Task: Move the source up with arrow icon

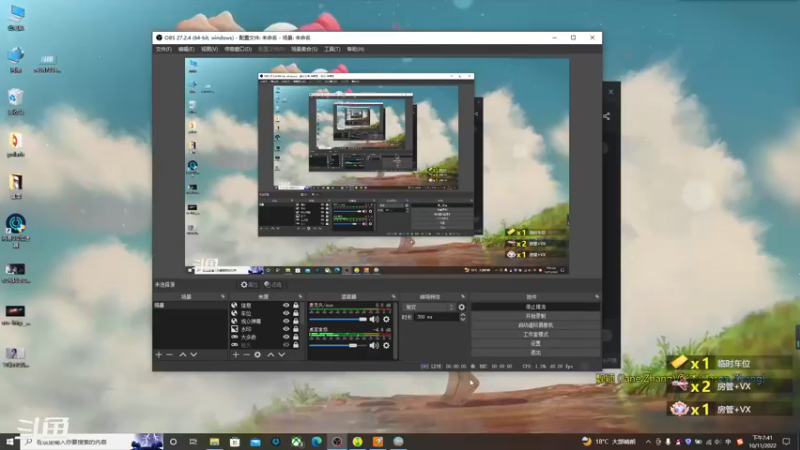Action: 270,355
